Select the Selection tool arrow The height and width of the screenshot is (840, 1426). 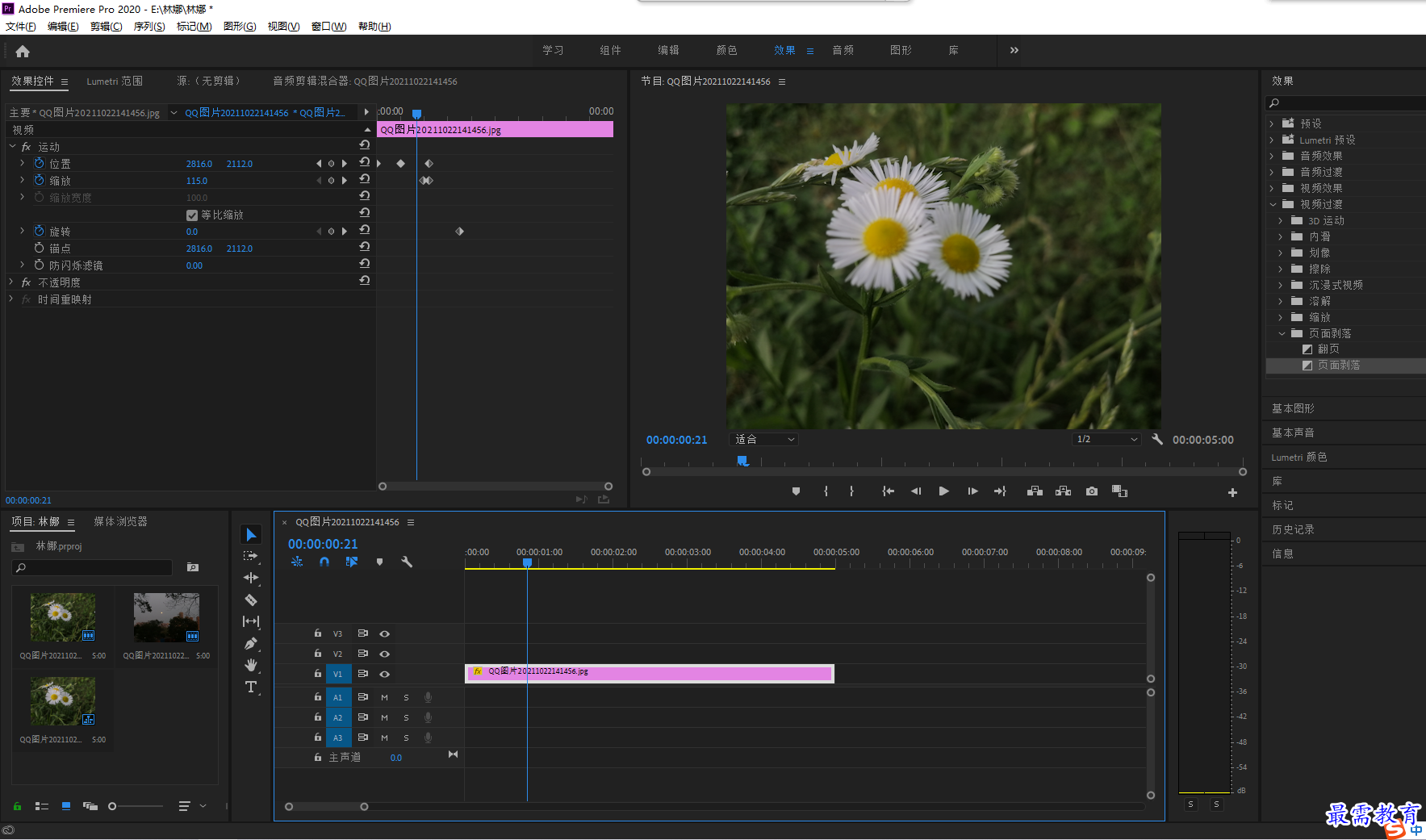coord(251,535)
